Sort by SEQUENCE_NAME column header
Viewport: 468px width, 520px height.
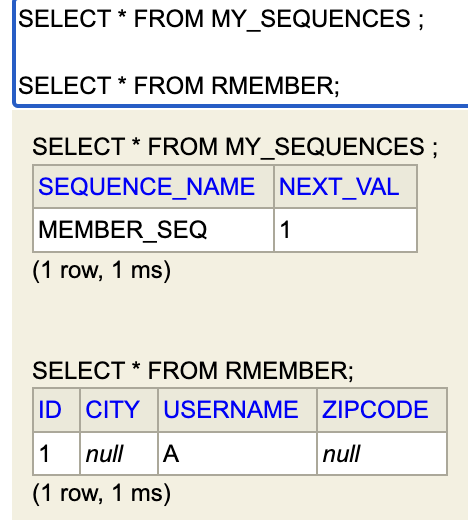click(147, 187)
